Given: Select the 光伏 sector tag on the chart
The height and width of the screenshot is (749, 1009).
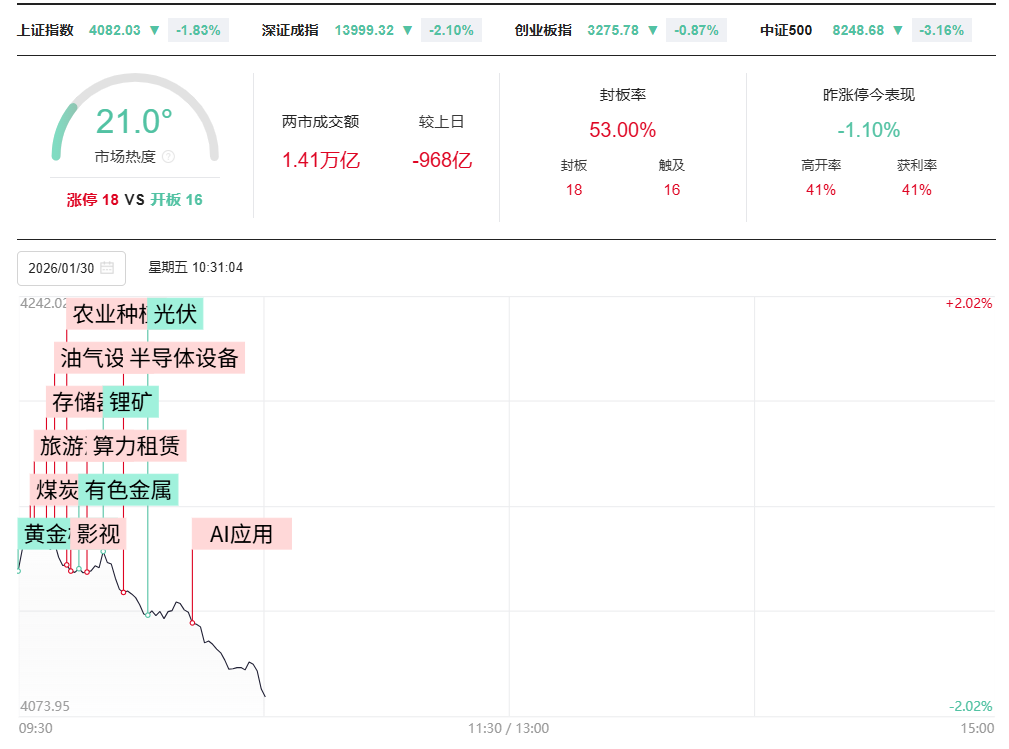Looking at the screenshot, I should tap(175, 314).
